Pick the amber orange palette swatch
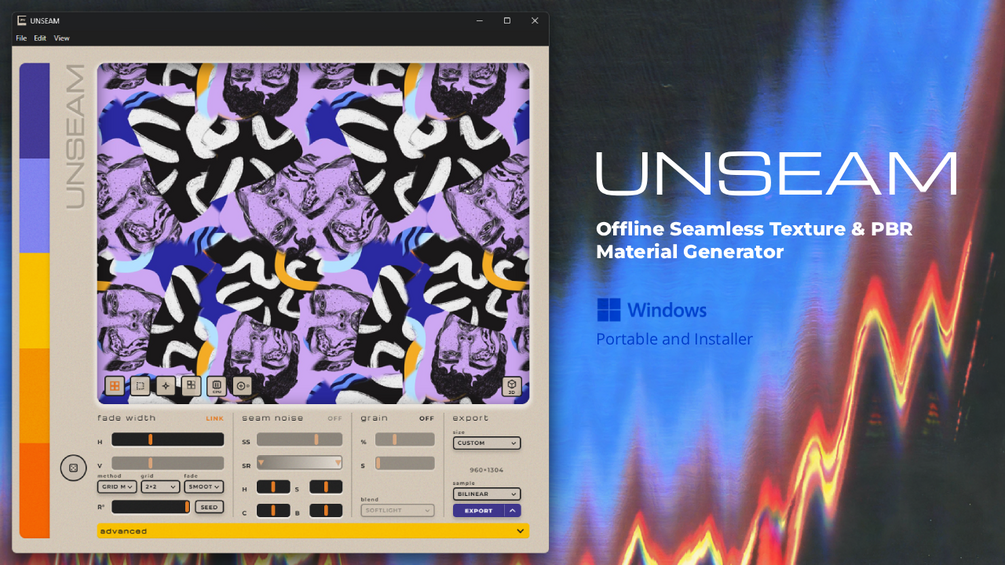The height and width of the screenshot is (565, 1005). tap(35, 395)
